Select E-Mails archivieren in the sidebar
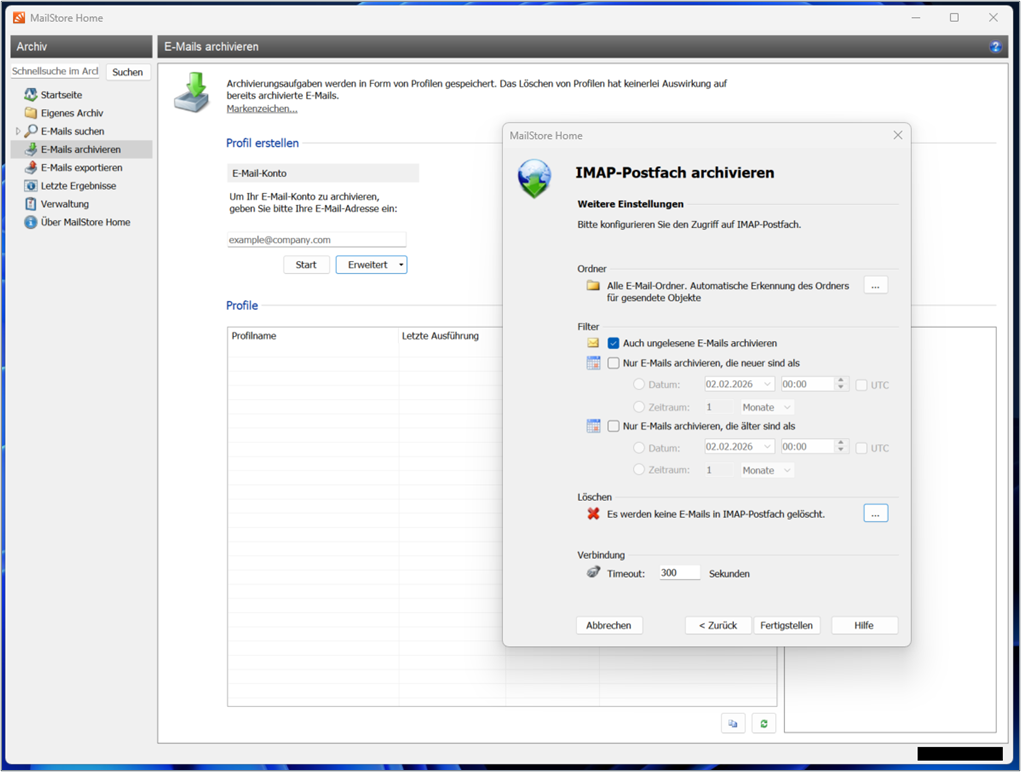 (x=80, y=150)
